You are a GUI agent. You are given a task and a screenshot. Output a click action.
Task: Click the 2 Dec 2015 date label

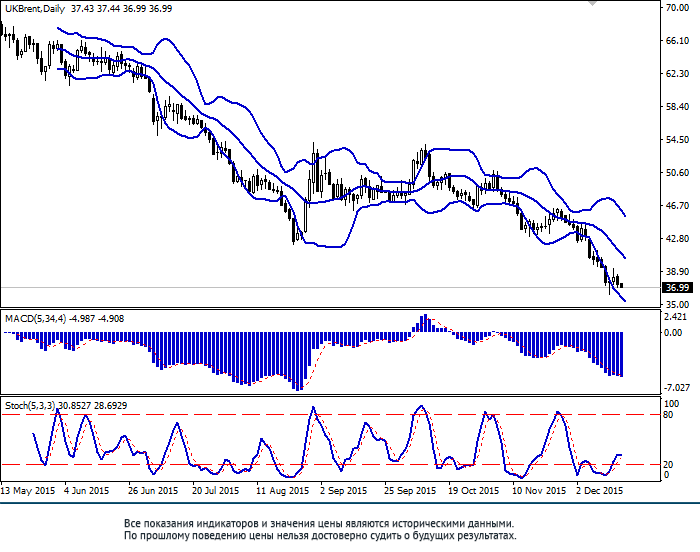click(x=600, y=491)
